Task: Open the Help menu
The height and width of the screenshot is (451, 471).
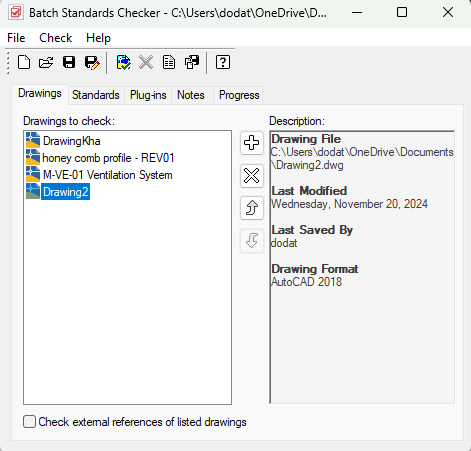Action: [98, 38]
